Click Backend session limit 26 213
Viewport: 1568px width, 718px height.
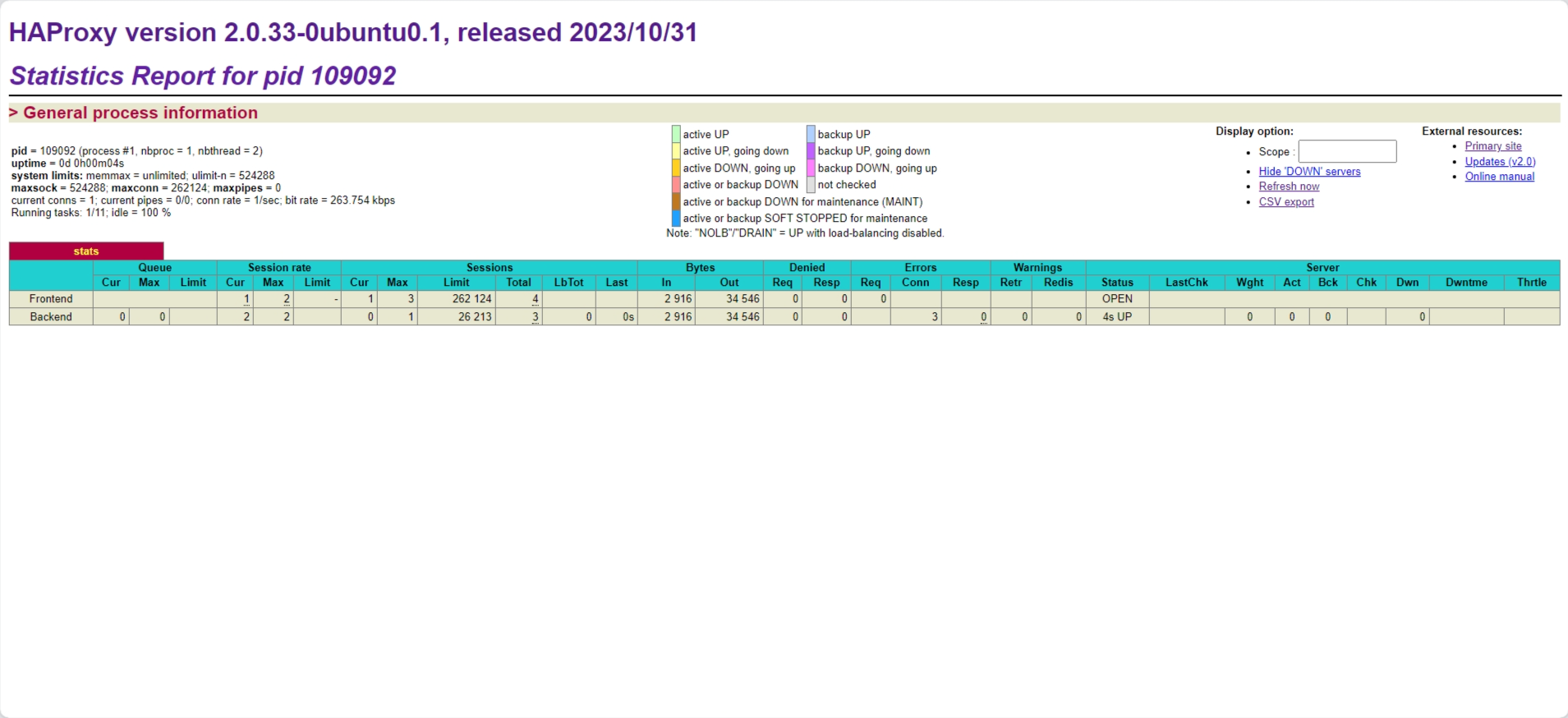(475, 317)
